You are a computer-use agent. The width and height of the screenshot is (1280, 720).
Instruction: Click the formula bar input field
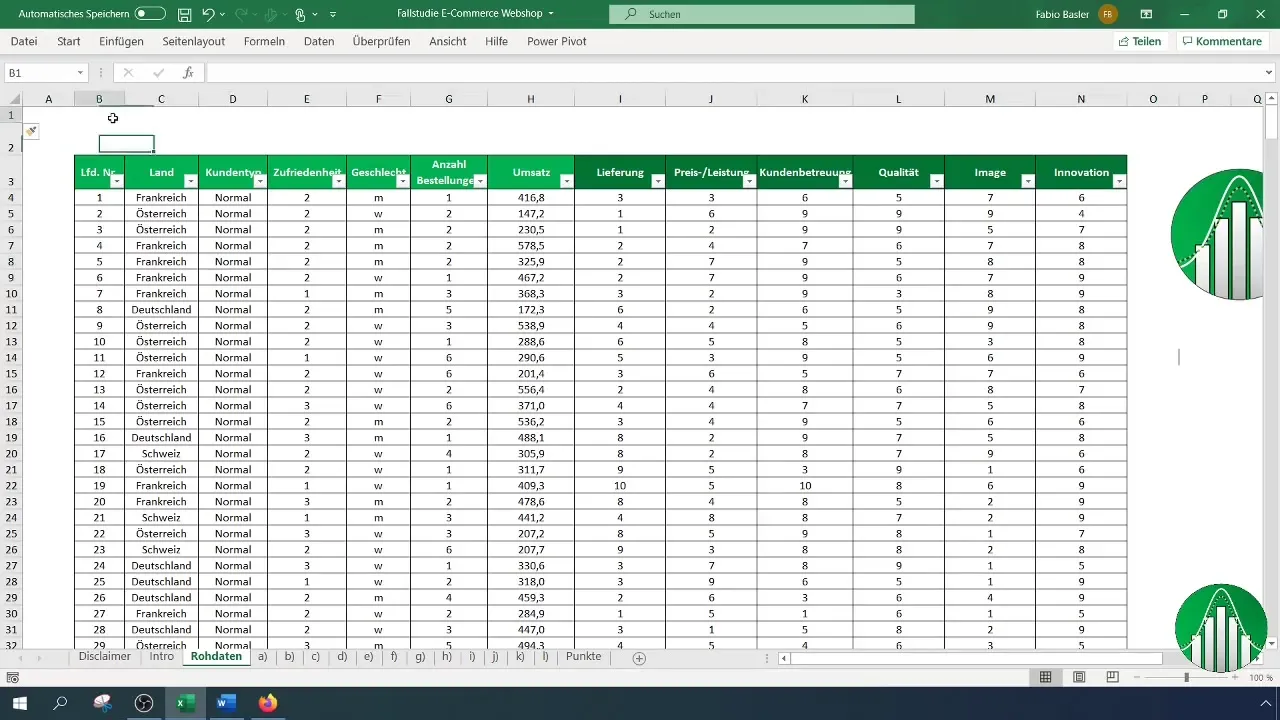pyautogui.click(x=735, y=73)
